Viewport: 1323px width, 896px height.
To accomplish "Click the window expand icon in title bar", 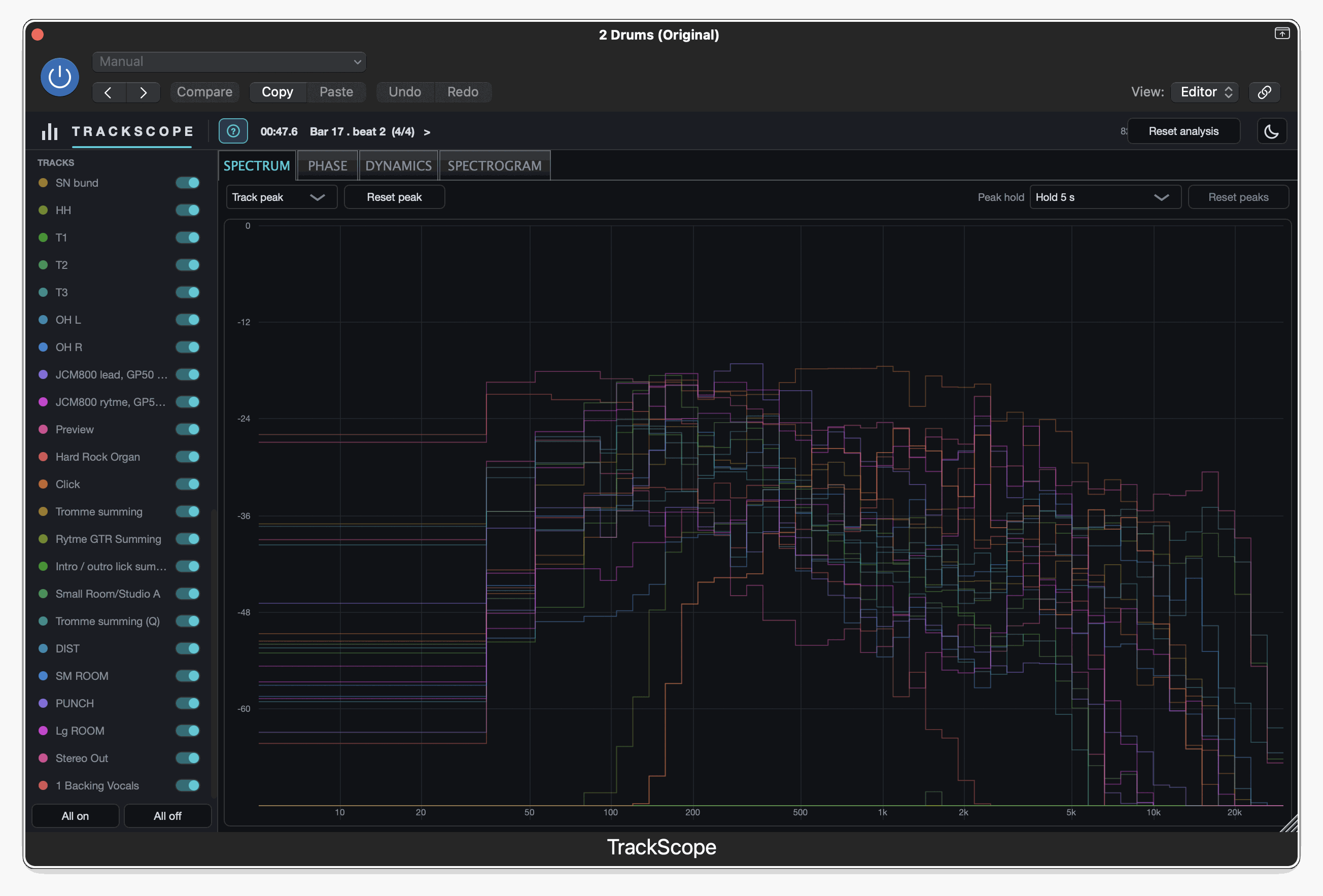I will pyautogui.click(x=1281, y=33).
